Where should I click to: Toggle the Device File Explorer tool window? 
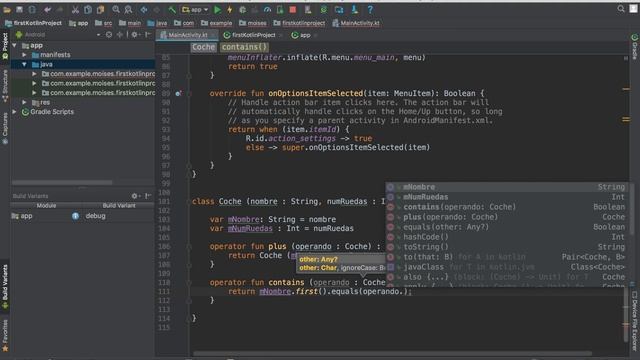click(x=635, y=321)
